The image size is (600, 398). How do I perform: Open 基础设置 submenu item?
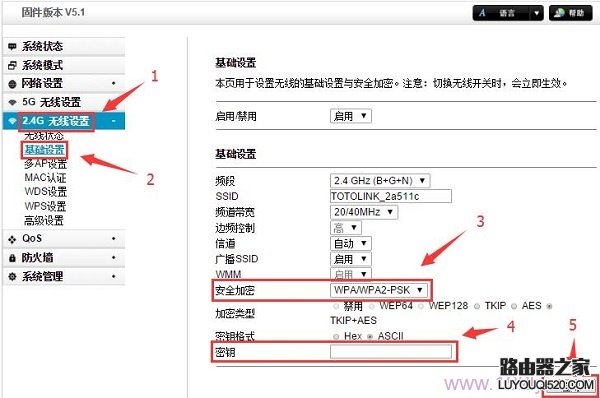[x=44, y=150]
